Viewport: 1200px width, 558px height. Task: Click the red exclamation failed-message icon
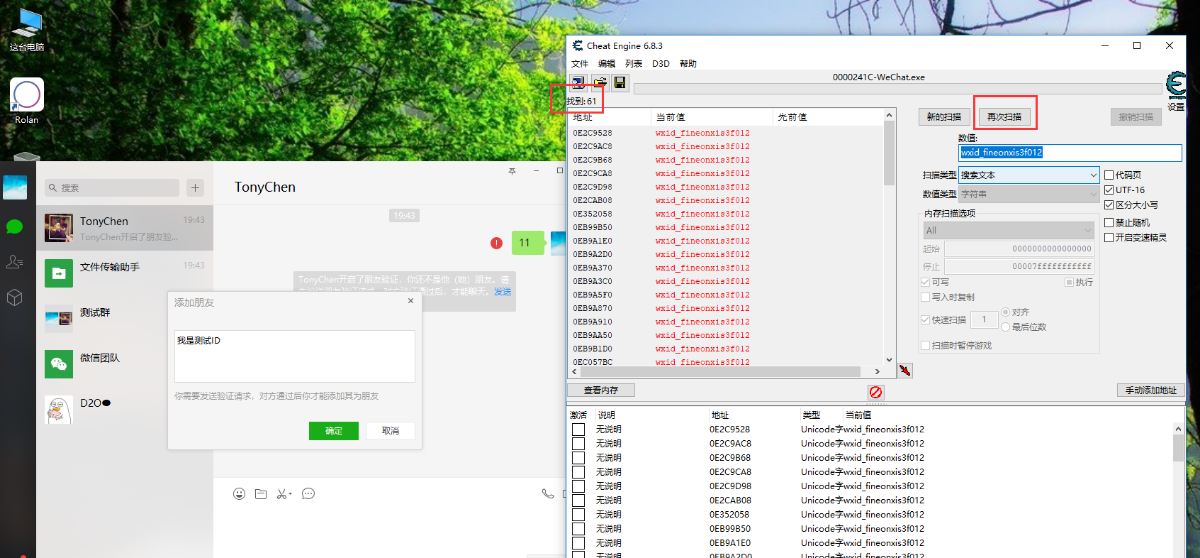point(497,243)
